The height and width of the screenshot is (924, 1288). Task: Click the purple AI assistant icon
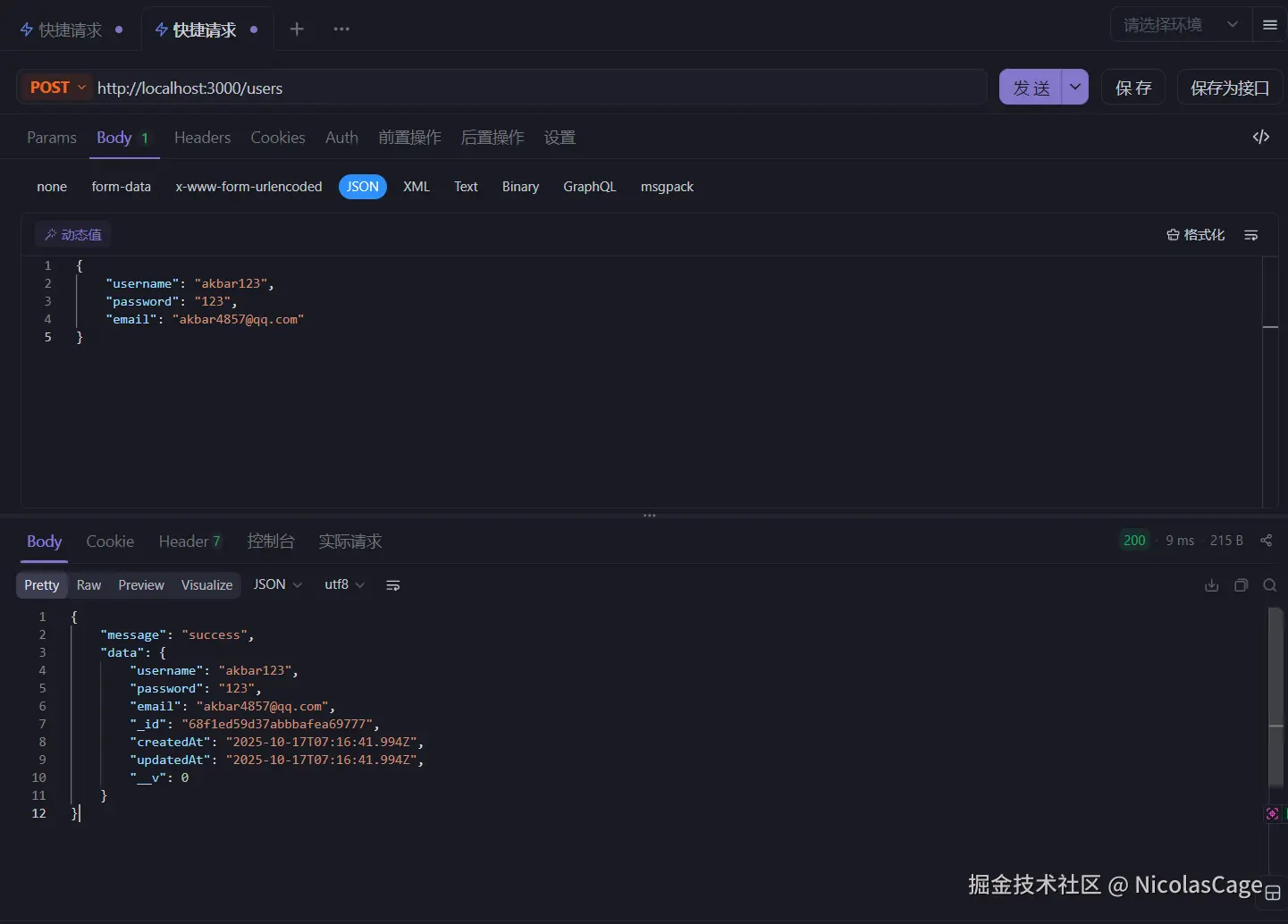pyautogui.click(x=1272, y=813)
